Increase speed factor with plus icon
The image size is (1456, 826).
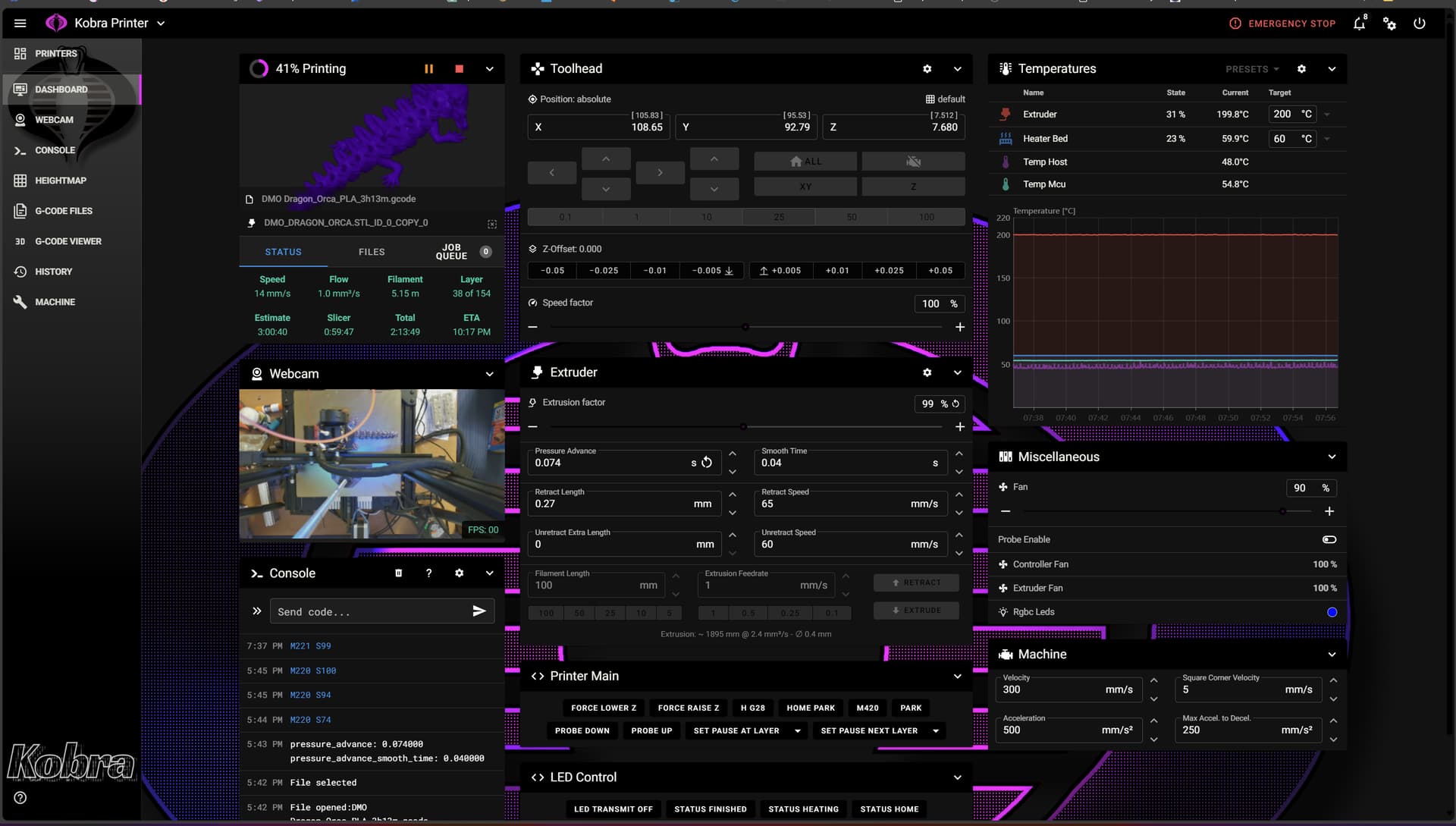click(960, 327)
